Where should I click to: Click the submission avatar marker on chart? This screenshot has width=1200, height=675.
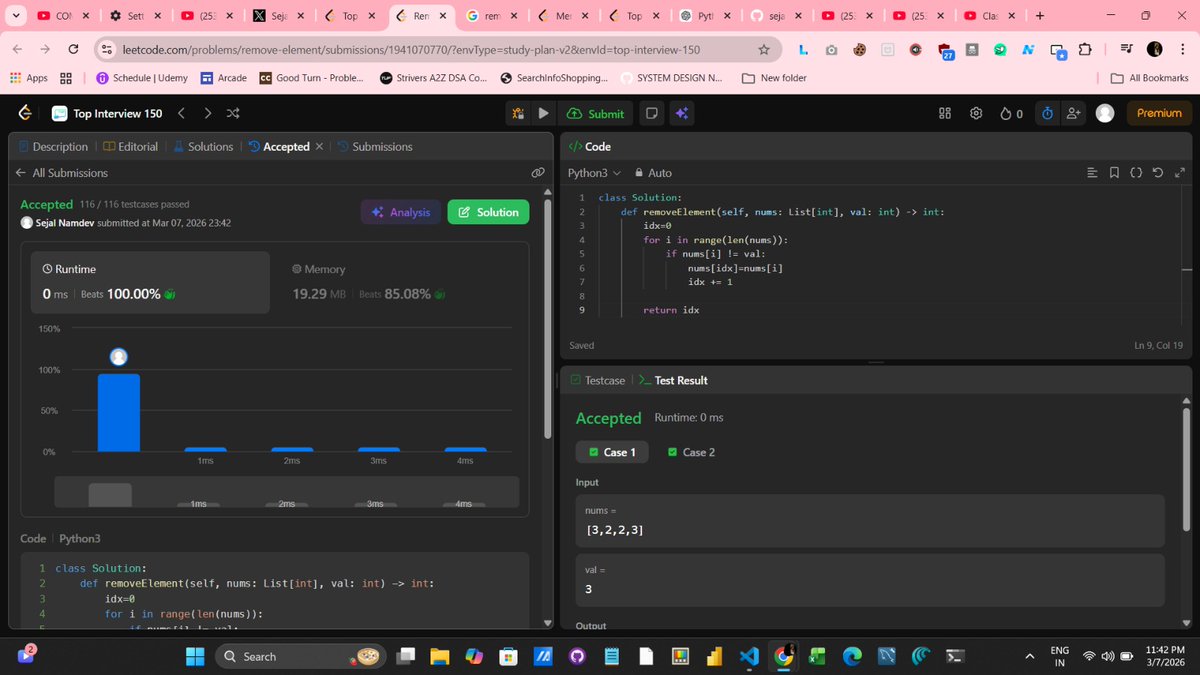click(119, 357)
